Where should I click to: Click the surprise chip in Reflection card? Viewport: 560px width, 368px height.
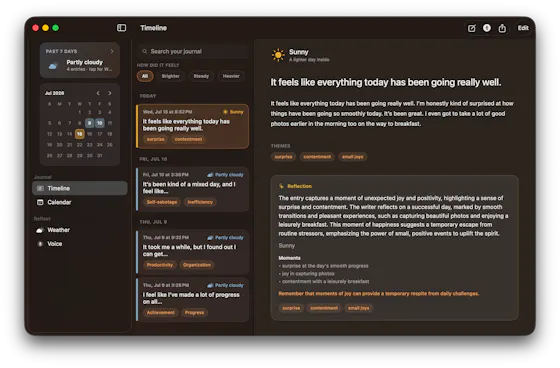click(x=291, y=308)
